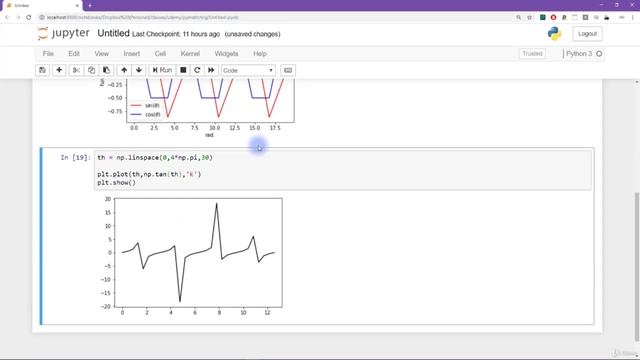Click the Trusted notebook indicator
Viewport: 640px width, 360px height.
pos(532,53)
